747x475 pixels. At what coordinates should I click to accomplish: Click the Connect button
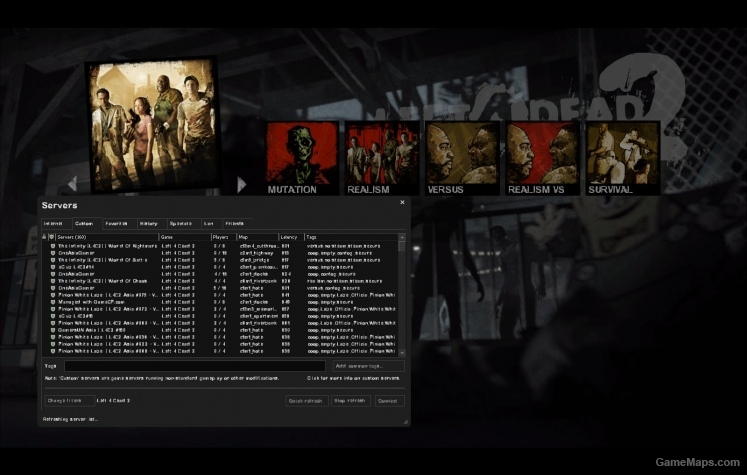tap(389, 401)
